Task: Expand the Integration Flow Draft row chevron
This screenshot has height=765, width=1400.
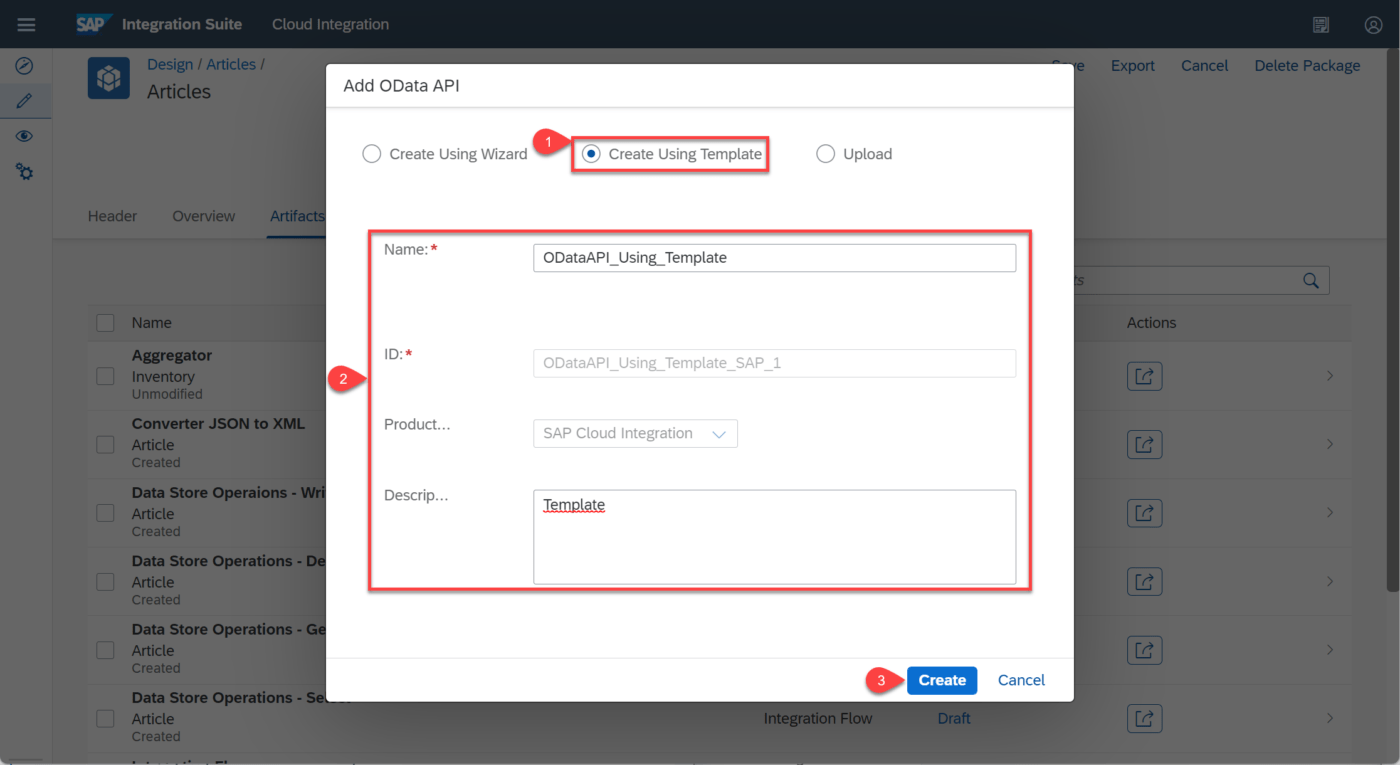Action: click(x=1330, y=718)
